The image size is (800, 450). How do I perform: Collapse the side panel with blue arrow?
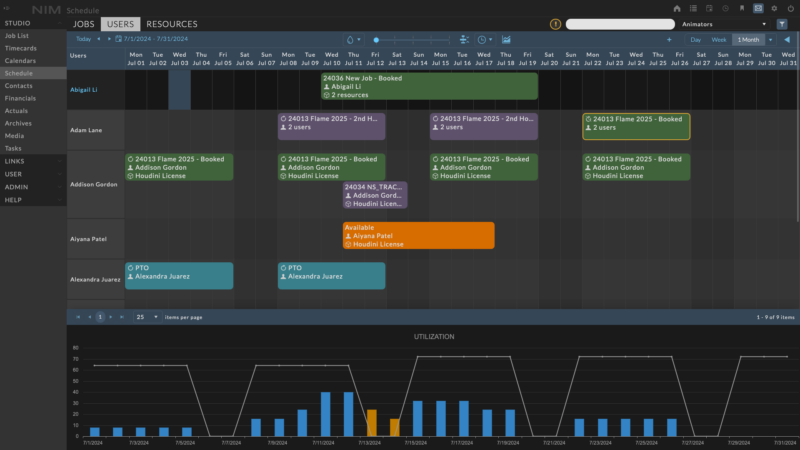(787, 39)
